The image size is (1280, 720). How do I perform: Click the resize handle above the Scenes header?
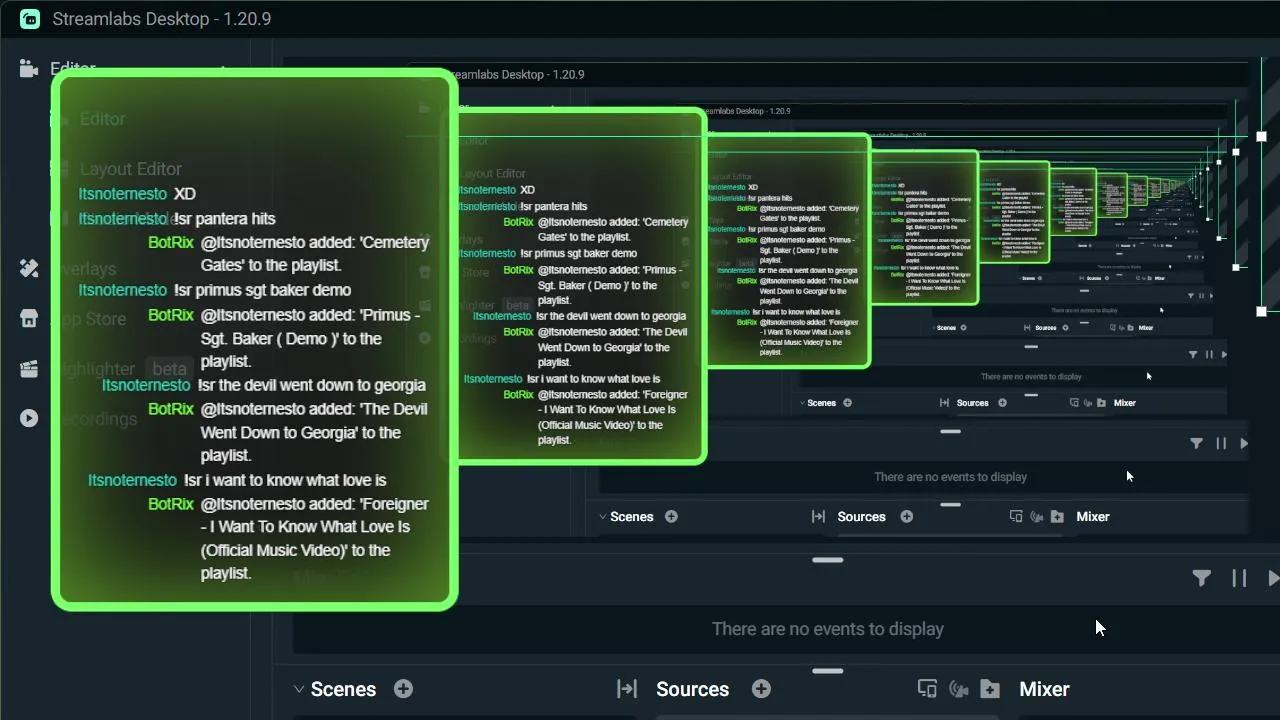coord(828,671)
